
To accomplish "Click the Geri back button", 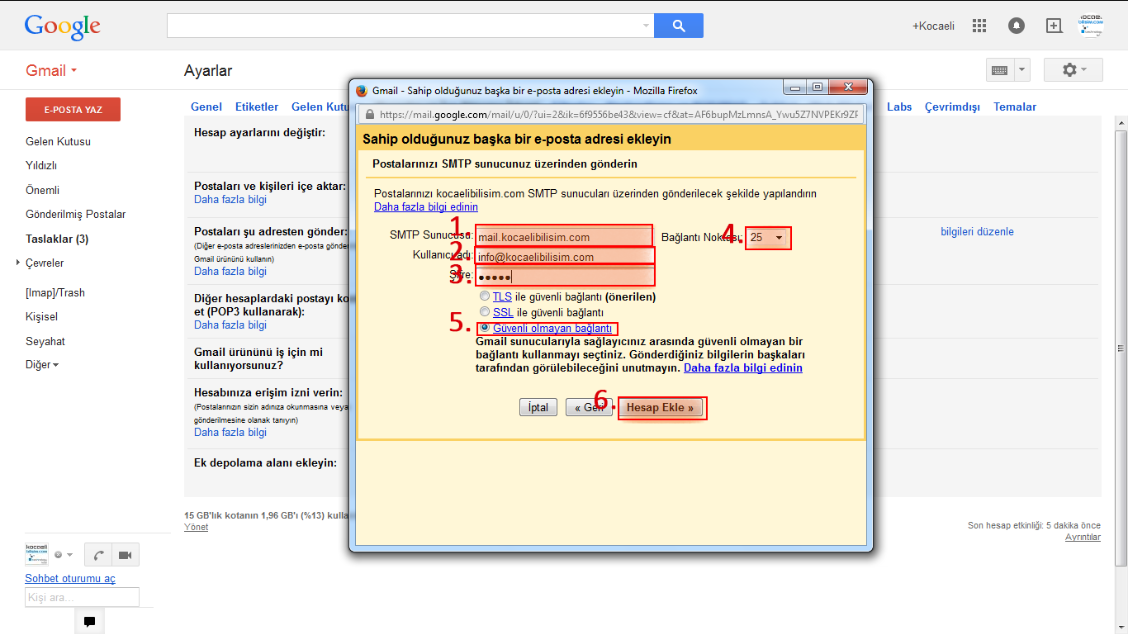I will (588, 407).
